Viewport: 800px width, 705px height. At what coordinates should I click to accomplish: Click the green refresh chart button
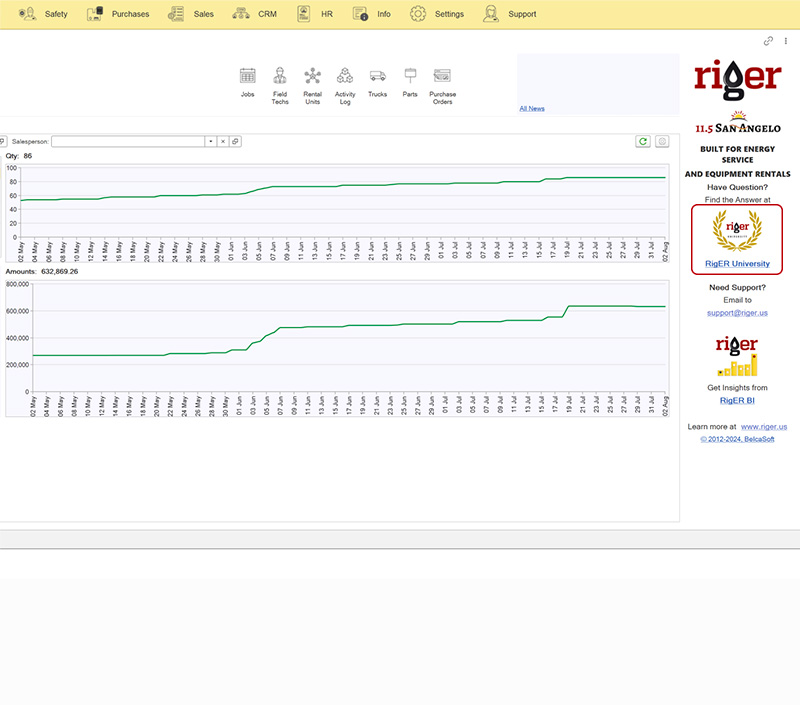[x=643, y=142]
